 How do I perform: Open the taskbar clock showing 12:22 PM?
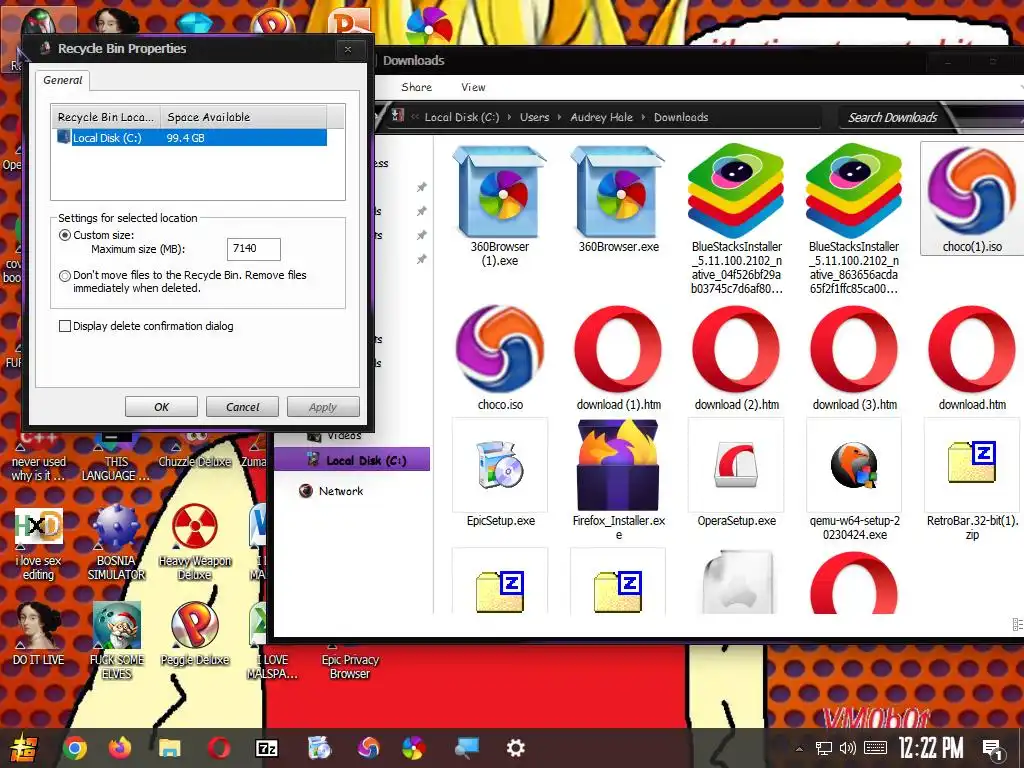point(931,748)
